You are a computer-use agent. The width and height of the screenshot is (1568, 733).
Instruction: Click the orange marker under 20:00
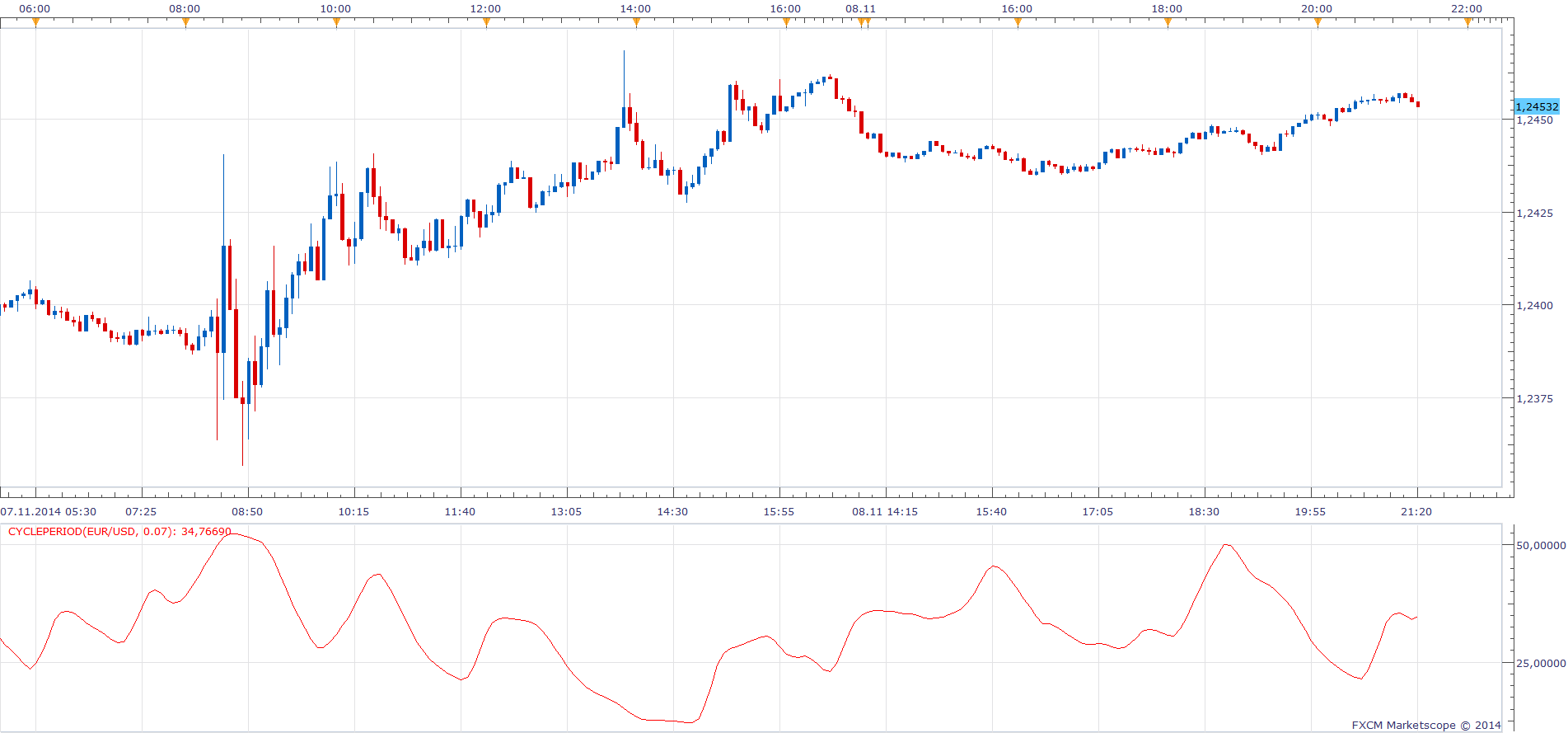pyautogui.click(x=1318, y=23)
